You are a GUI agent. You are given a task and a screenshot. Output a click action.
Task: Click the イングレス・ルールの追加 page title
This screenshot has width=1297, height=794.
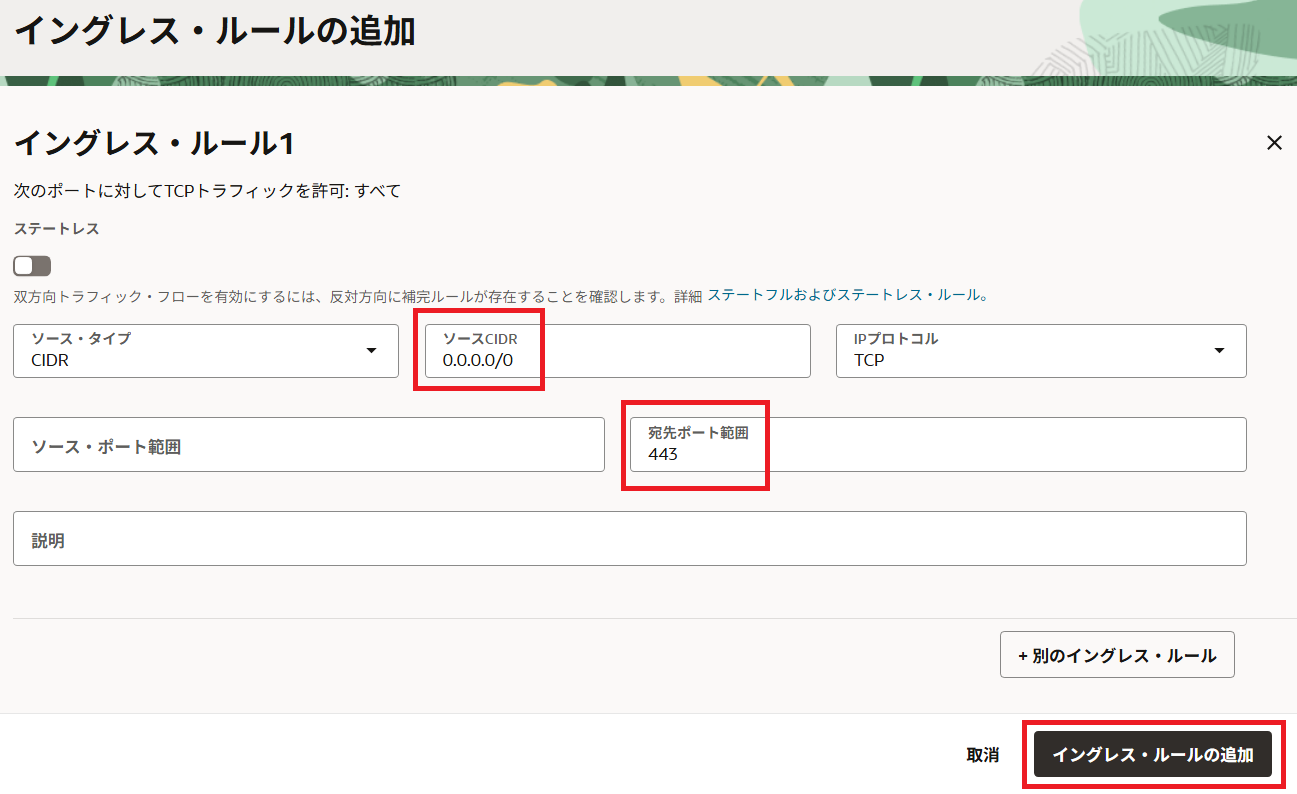point(214,31)
